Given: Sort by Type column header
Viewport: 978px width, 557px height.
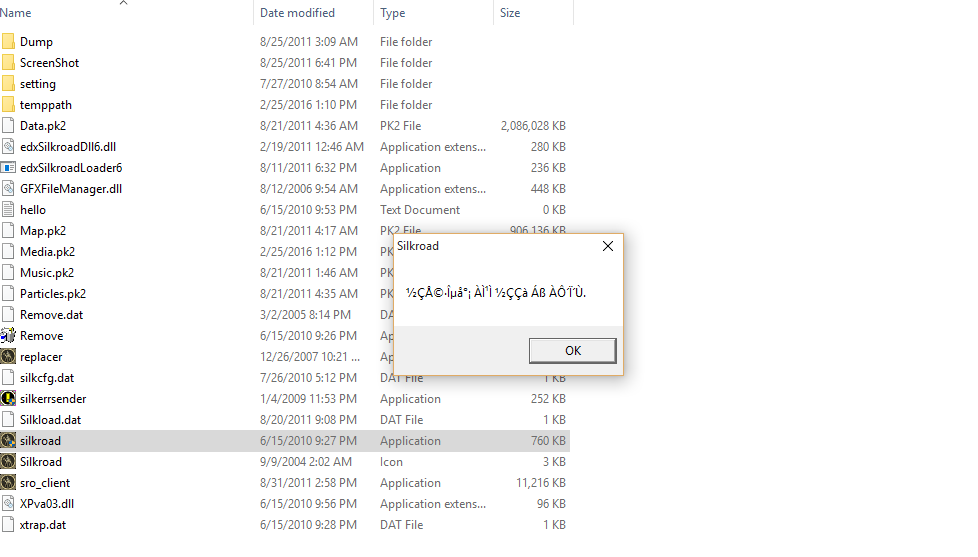Looking at the screenshot, I should pyautogui.click(x=392, y=12).
